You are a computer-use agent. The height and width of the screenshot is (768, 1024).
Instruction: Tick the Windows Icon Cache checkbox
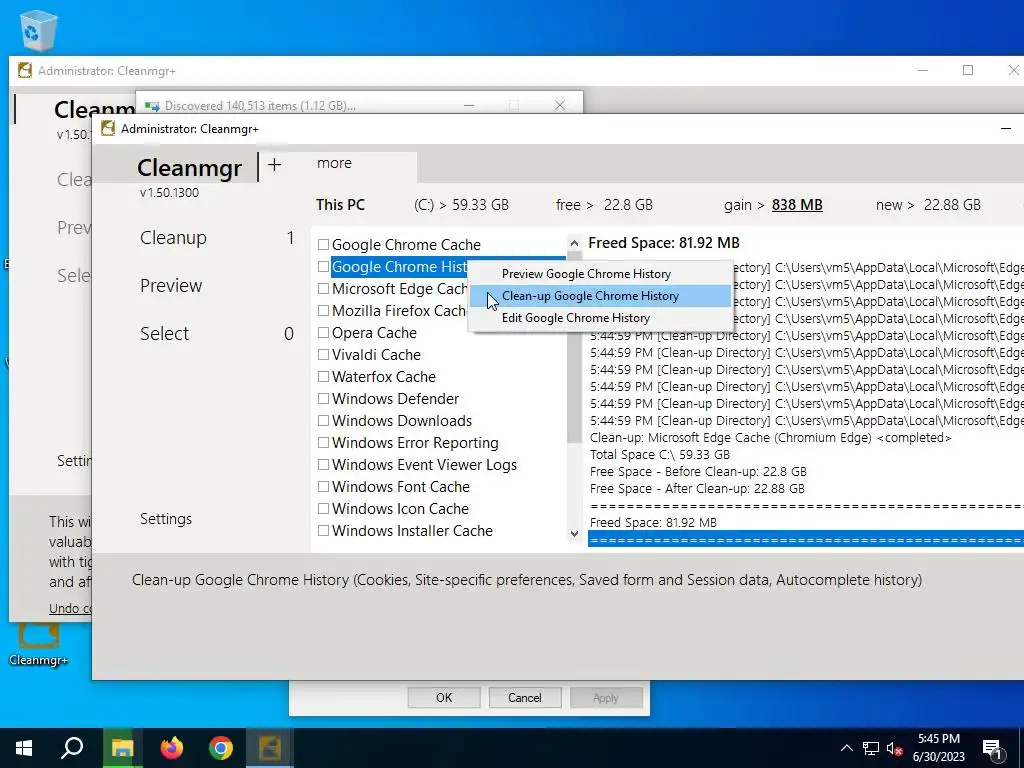[x=323, y=508]
